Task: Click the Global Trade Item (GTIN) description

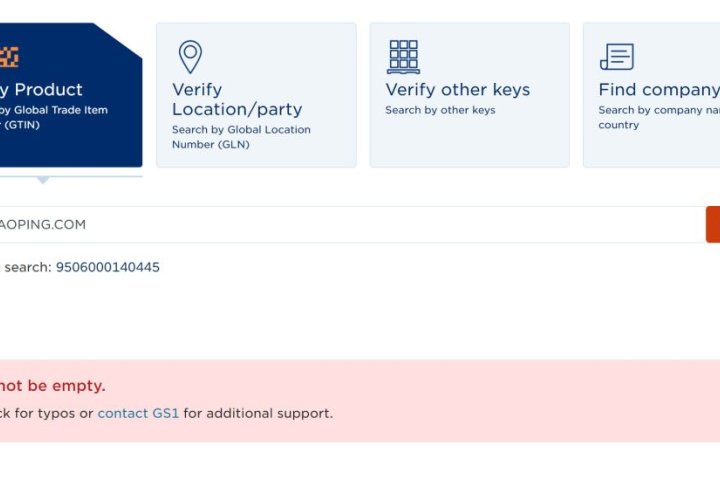Action: [x=53, y=117]
